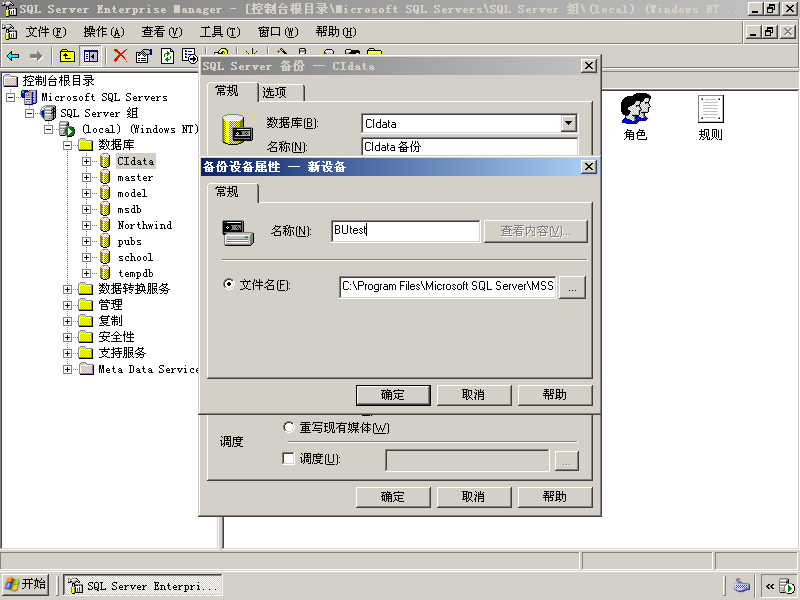Click 取消 in the SQL Server backup dialog

tap(473, 496)
